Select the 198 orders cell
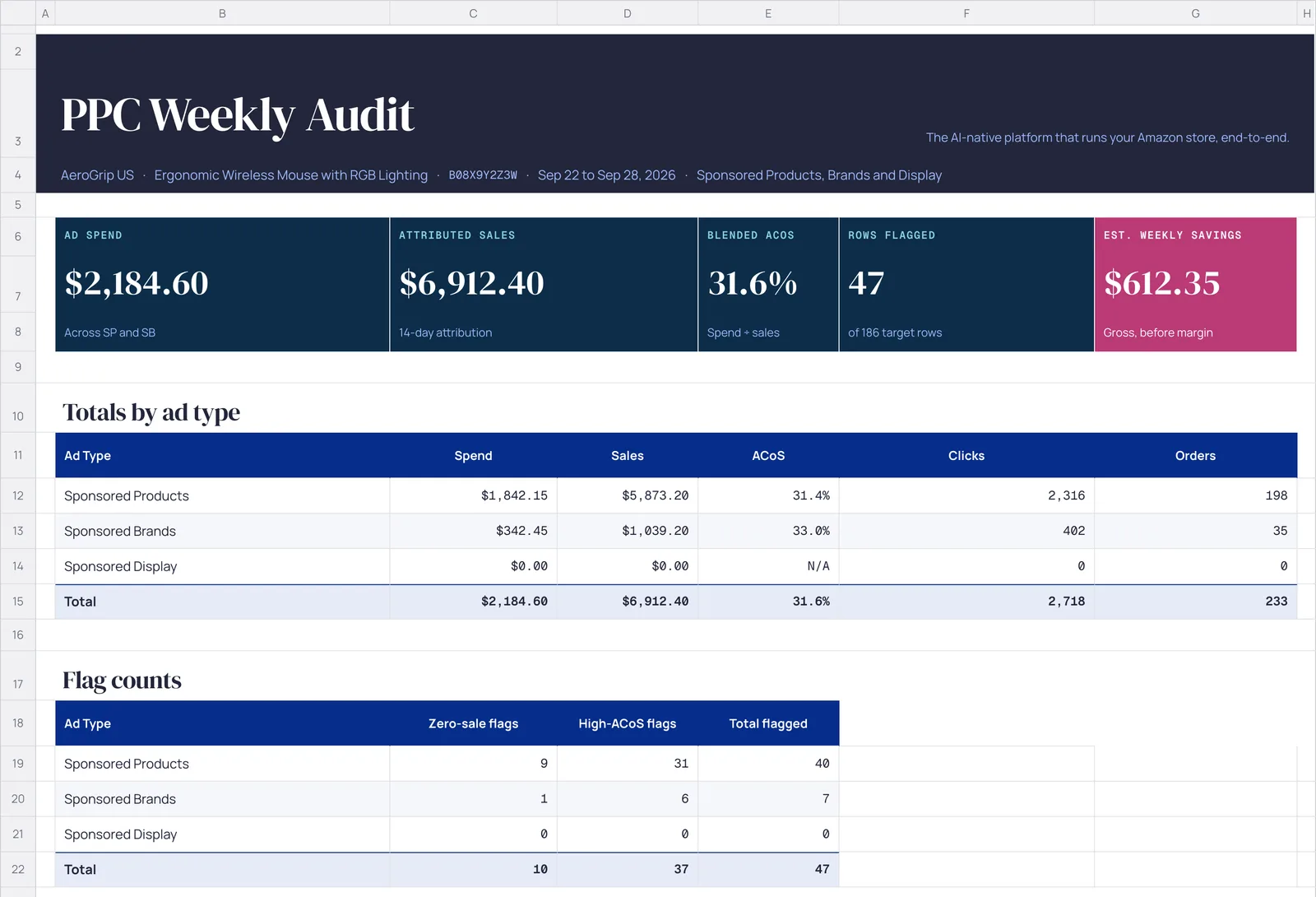The height and width of the screenshot is (897, 1316). point(1195,496)
